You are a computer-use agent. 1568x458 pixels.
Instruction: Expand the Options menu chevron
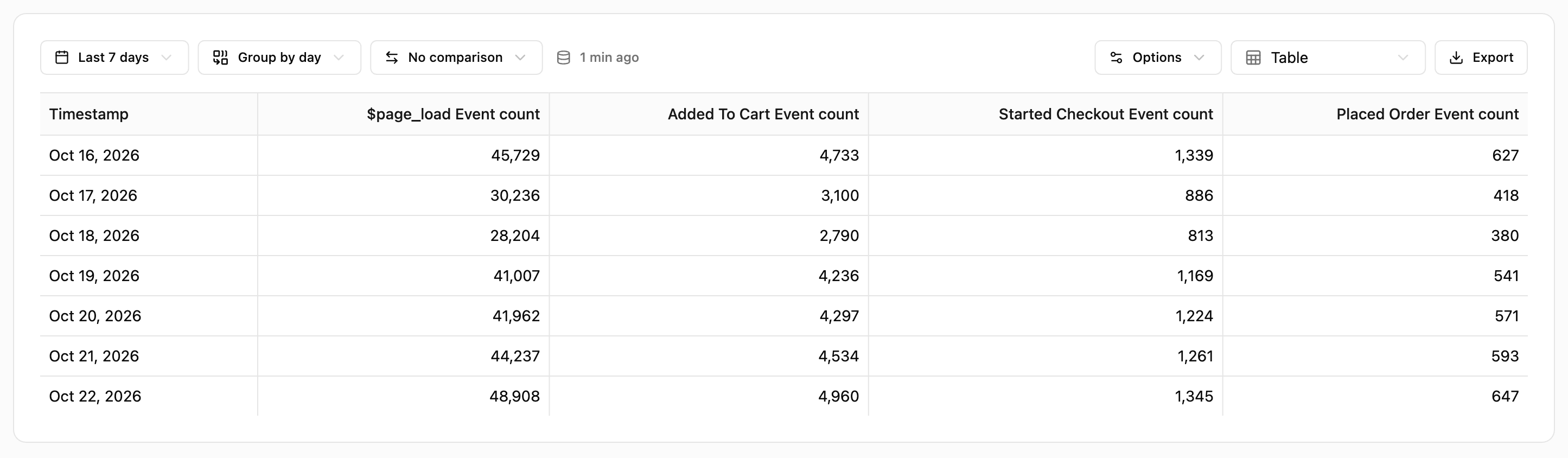[x=1199, y=58]
